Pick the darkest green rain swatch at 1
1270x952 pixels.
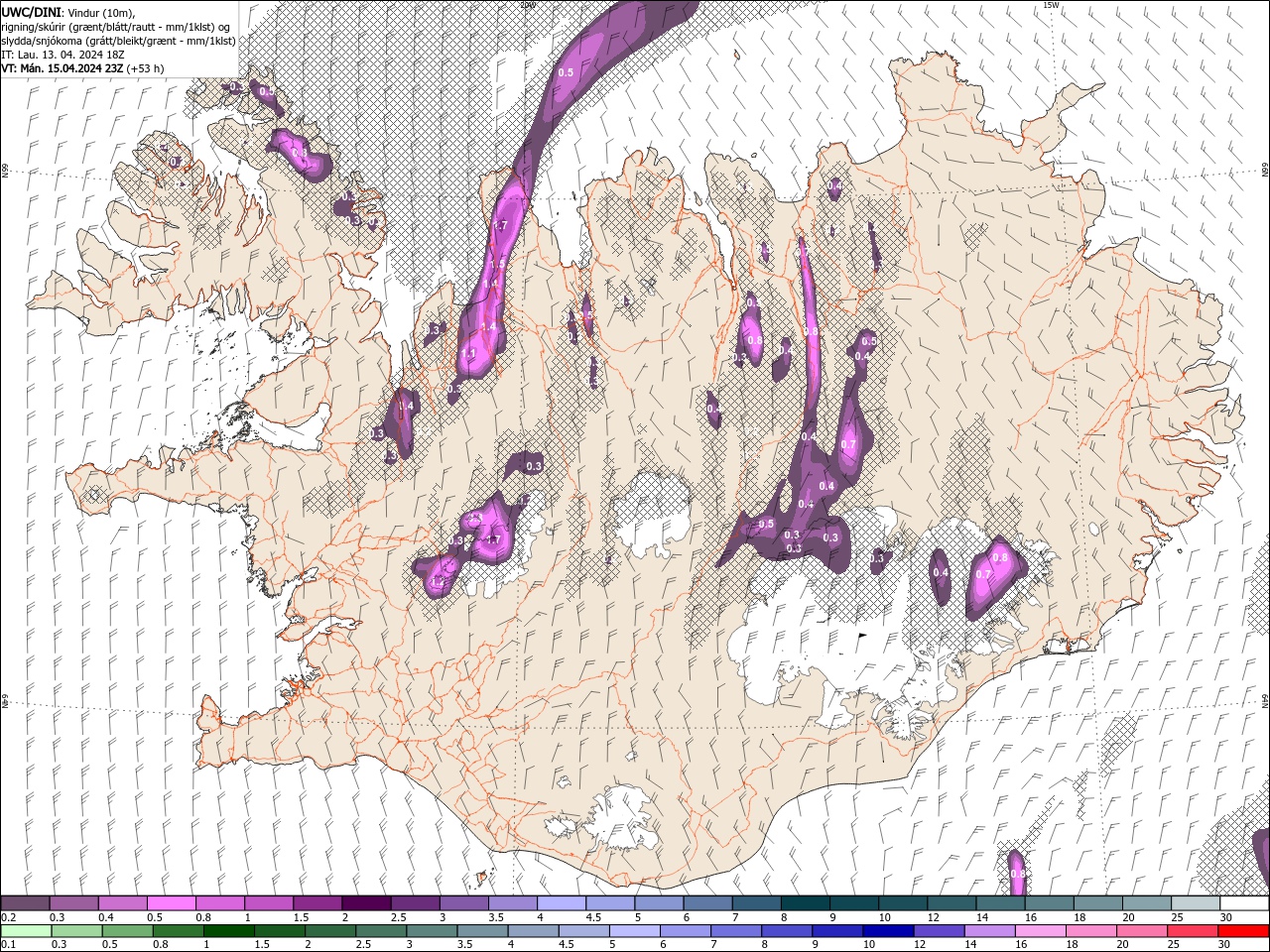[x=228, y=931]
